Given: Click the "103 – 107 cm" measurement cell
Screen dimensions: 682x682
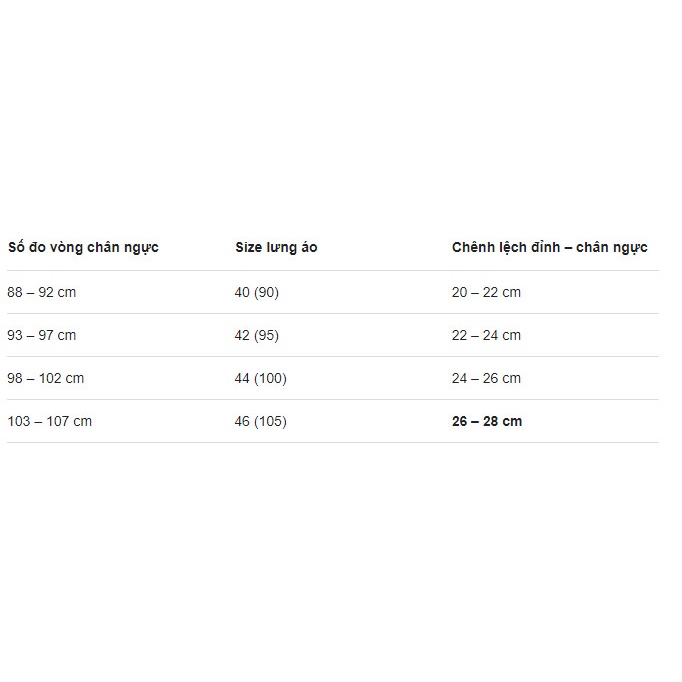Looking at the screenshot, I should tap(49, 421).
